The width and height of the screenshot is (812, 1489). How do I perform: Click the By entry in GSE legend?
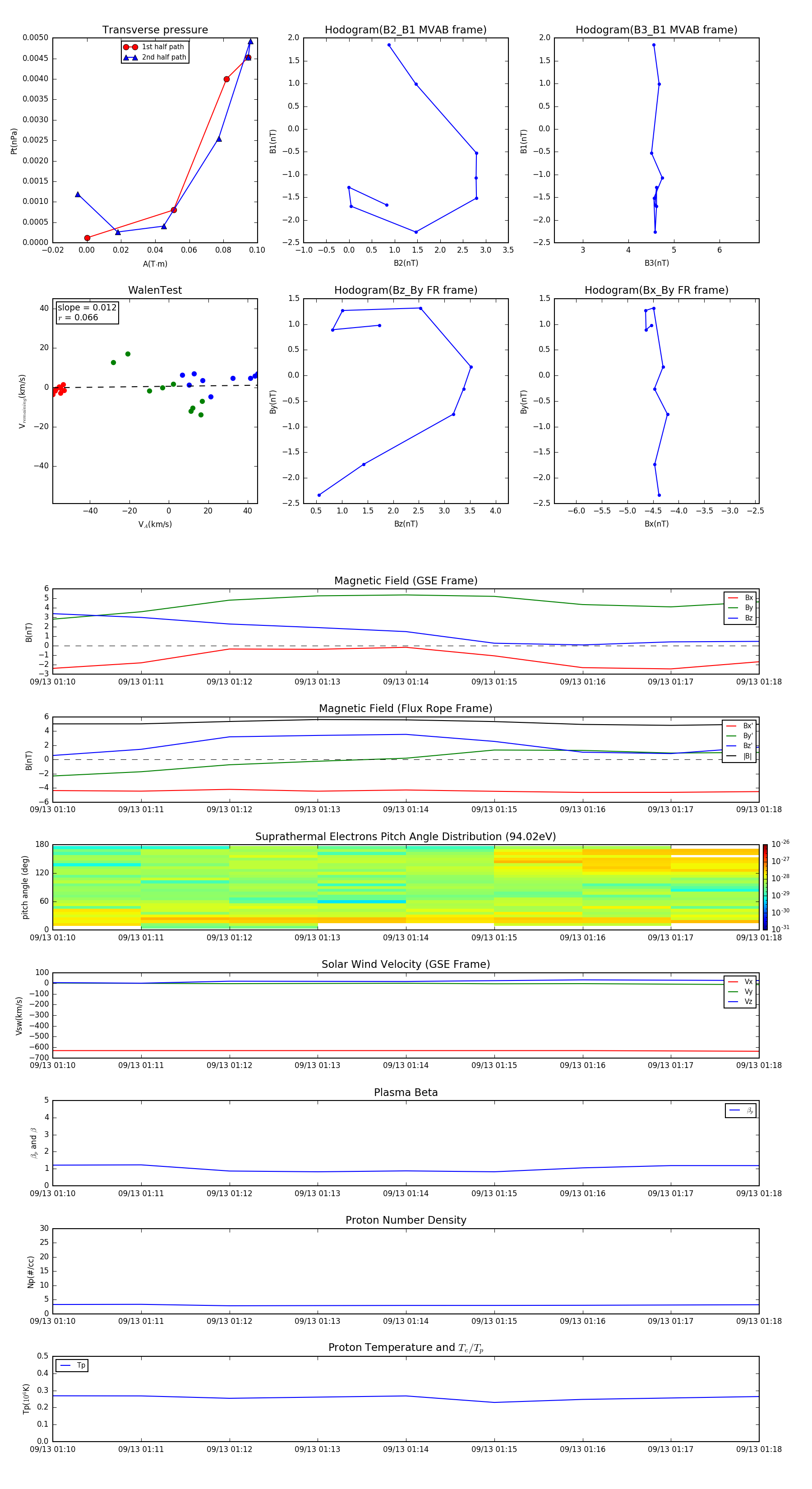point(740,608)
